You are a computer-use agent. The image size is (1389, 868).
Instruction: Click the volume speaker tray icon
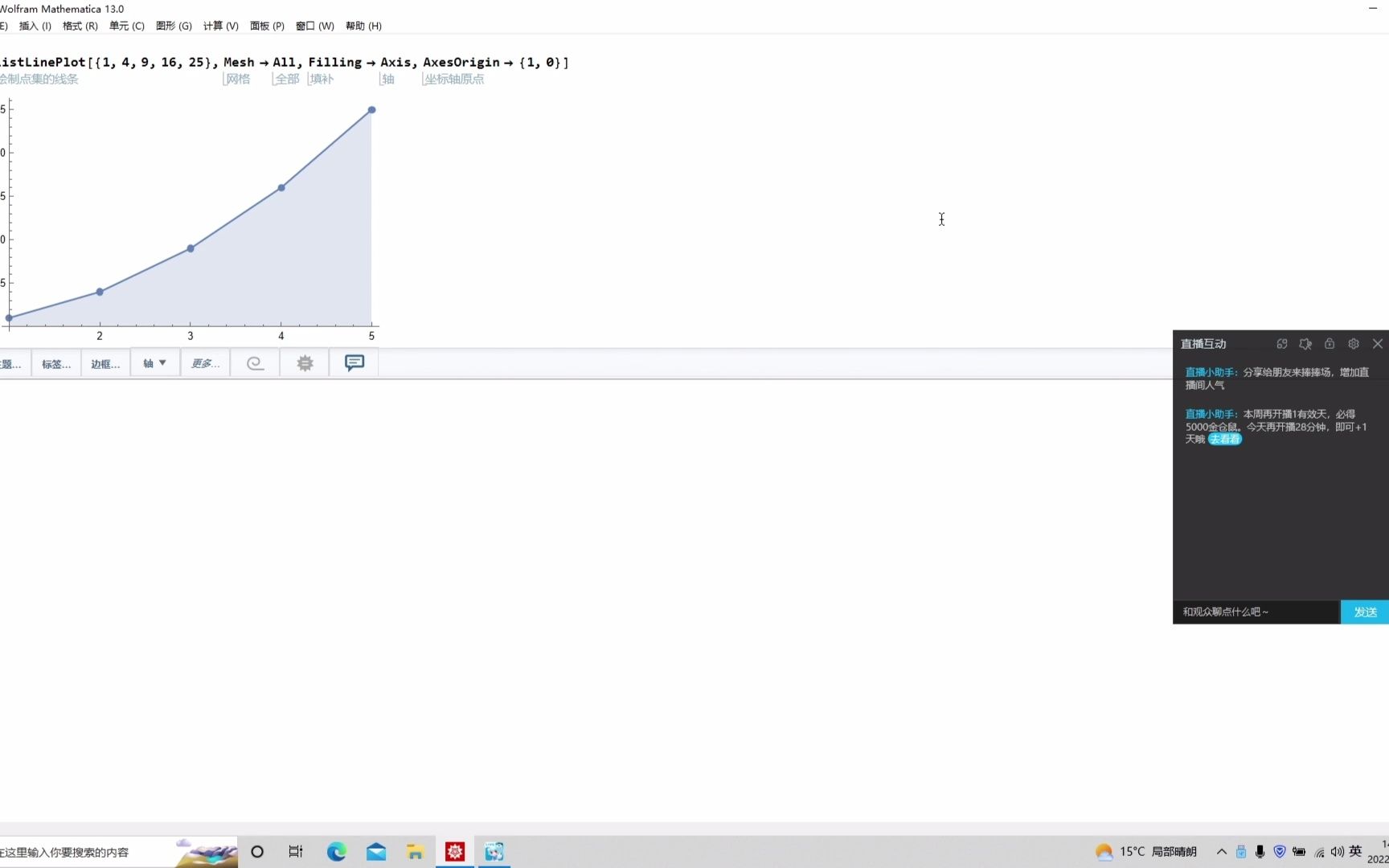(1338, 852)
